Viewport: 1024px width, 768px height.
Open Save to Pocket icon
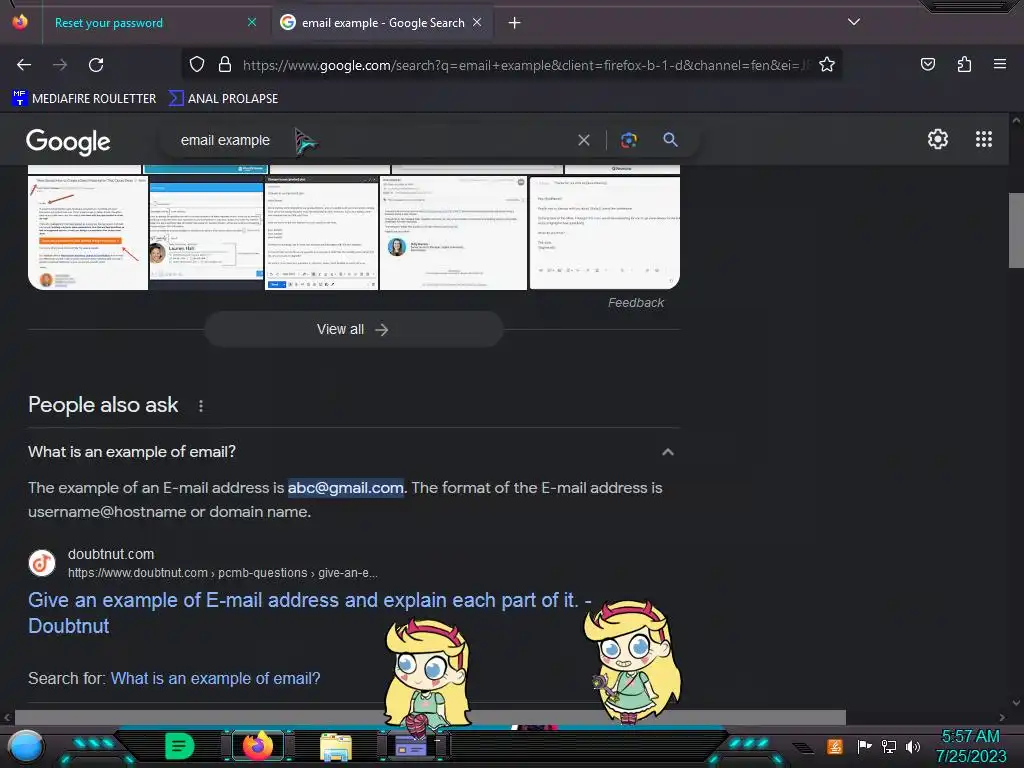(x=927, y=64)
